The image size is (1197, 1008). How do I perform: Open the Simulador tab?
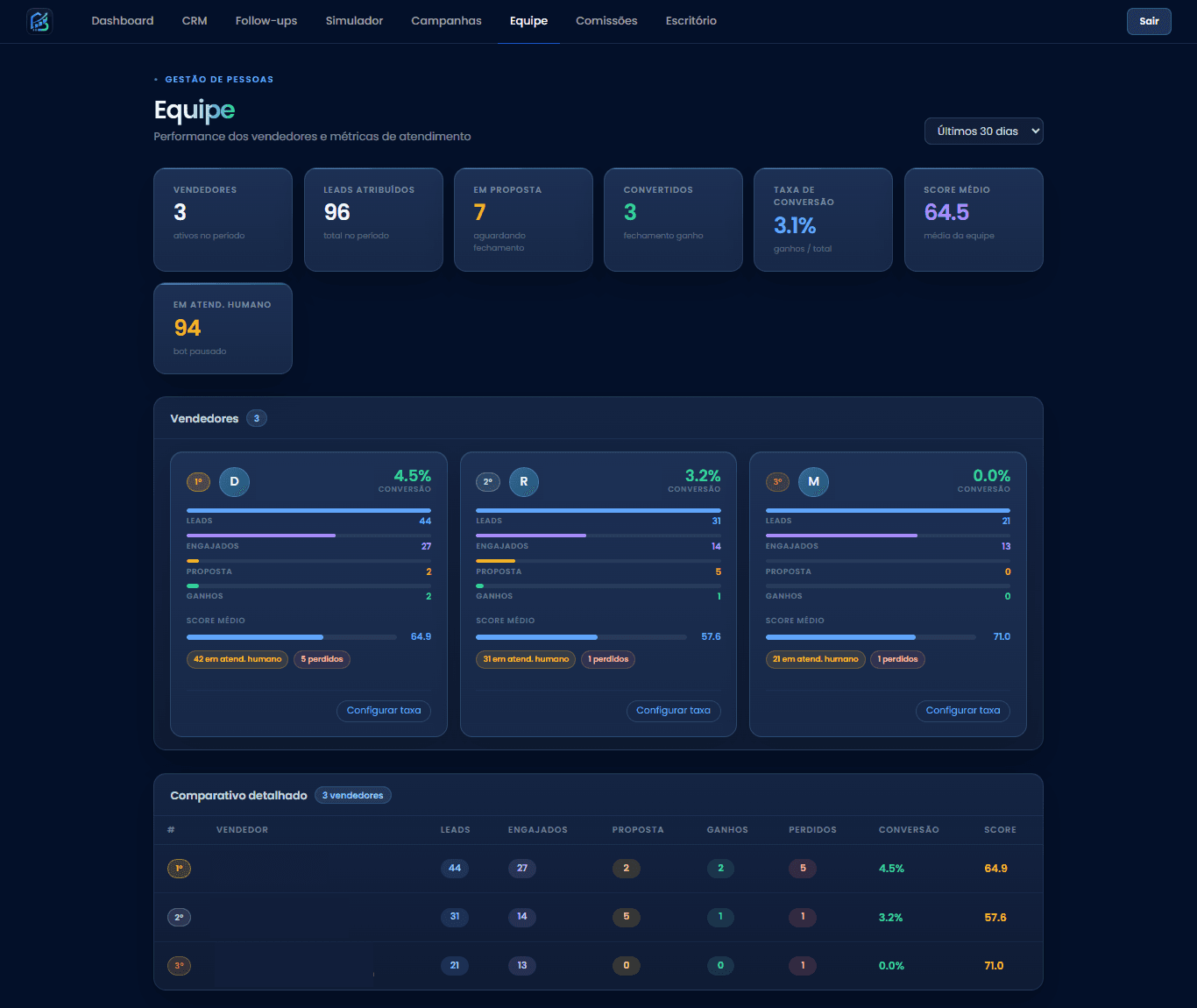(x=354, y=21)
